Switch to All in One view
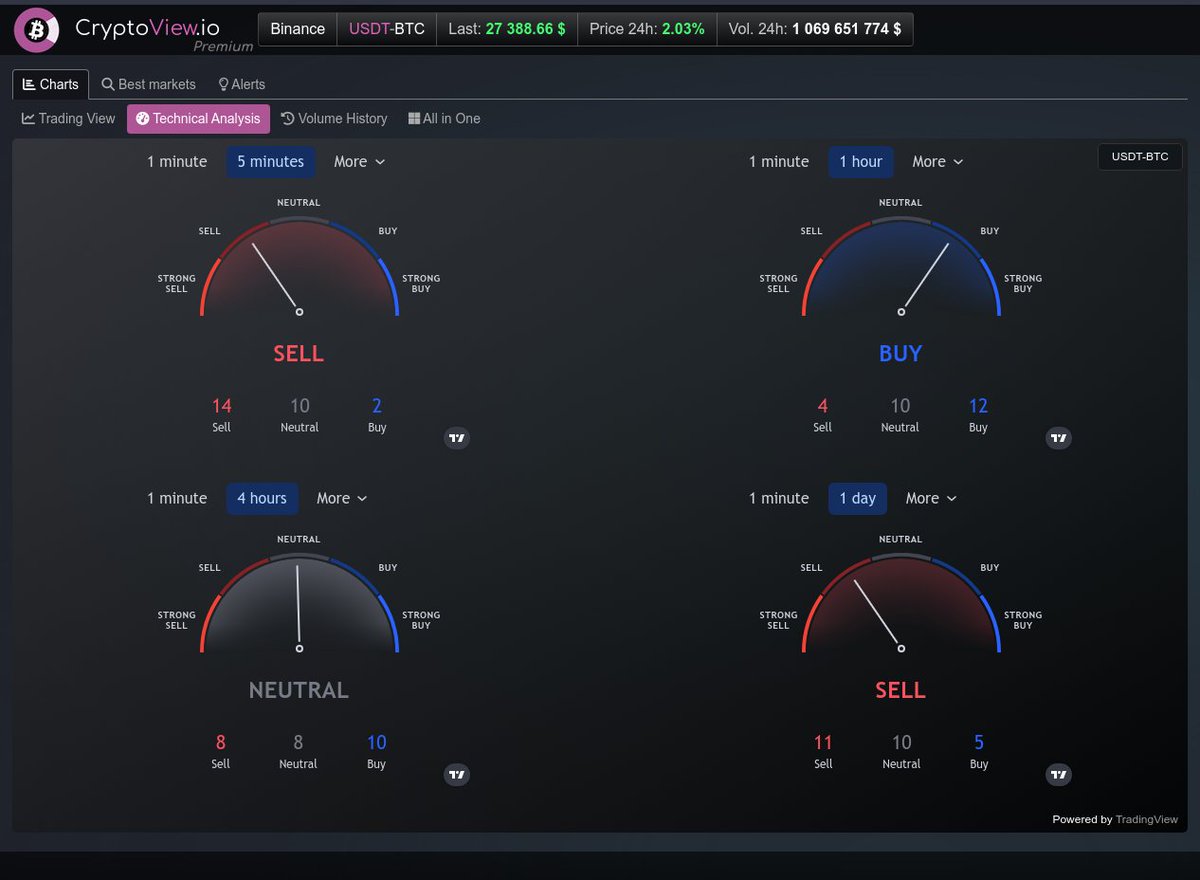The width and height of the screenshot is (1200, 880). (444, 118)
